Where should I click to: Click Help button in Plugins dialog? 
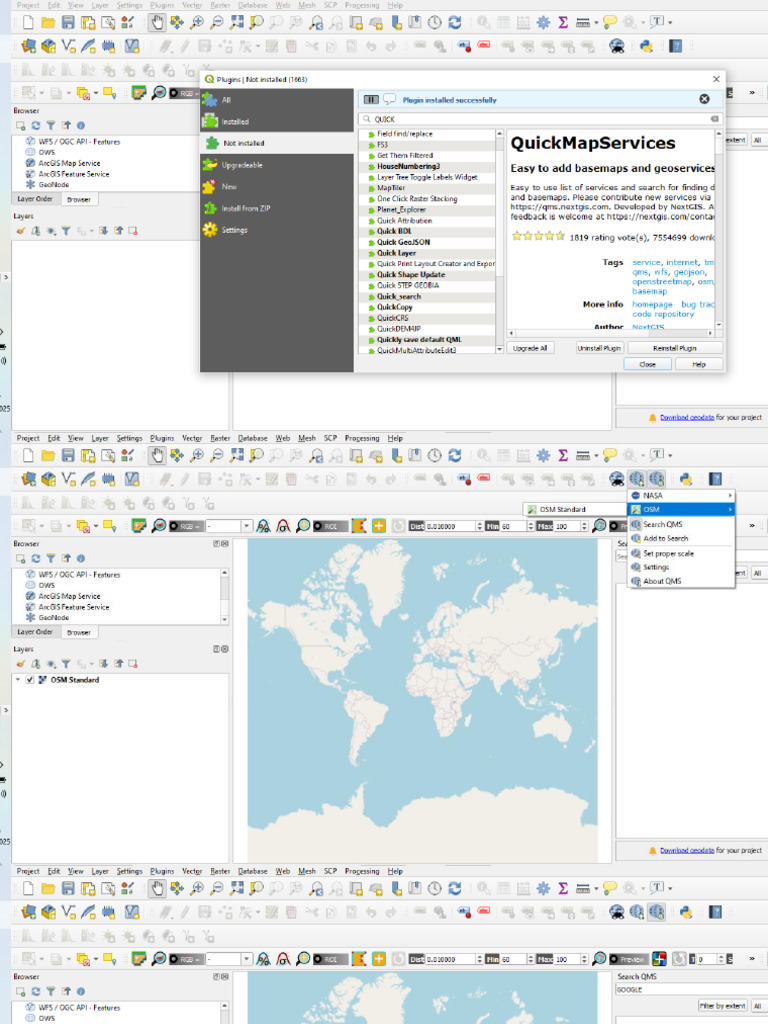pyautogui.click(x=698, y=364)
